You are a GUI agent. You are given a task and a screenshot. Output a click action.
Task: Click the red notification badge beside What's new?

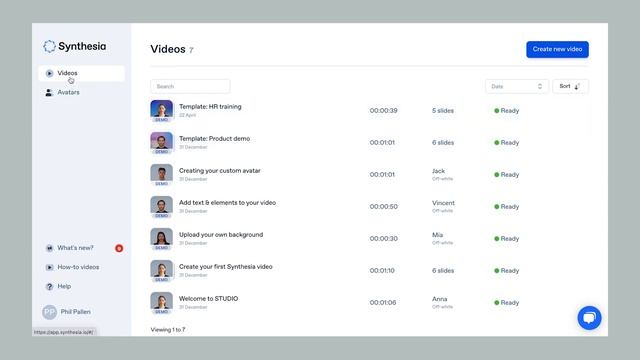pos(119,248)
